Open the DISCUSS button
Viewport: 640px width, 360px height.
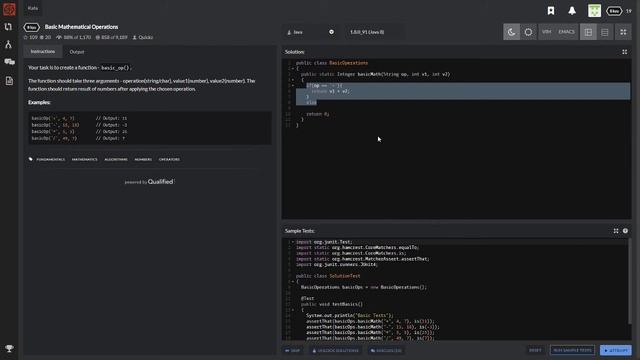pos(386,351)
